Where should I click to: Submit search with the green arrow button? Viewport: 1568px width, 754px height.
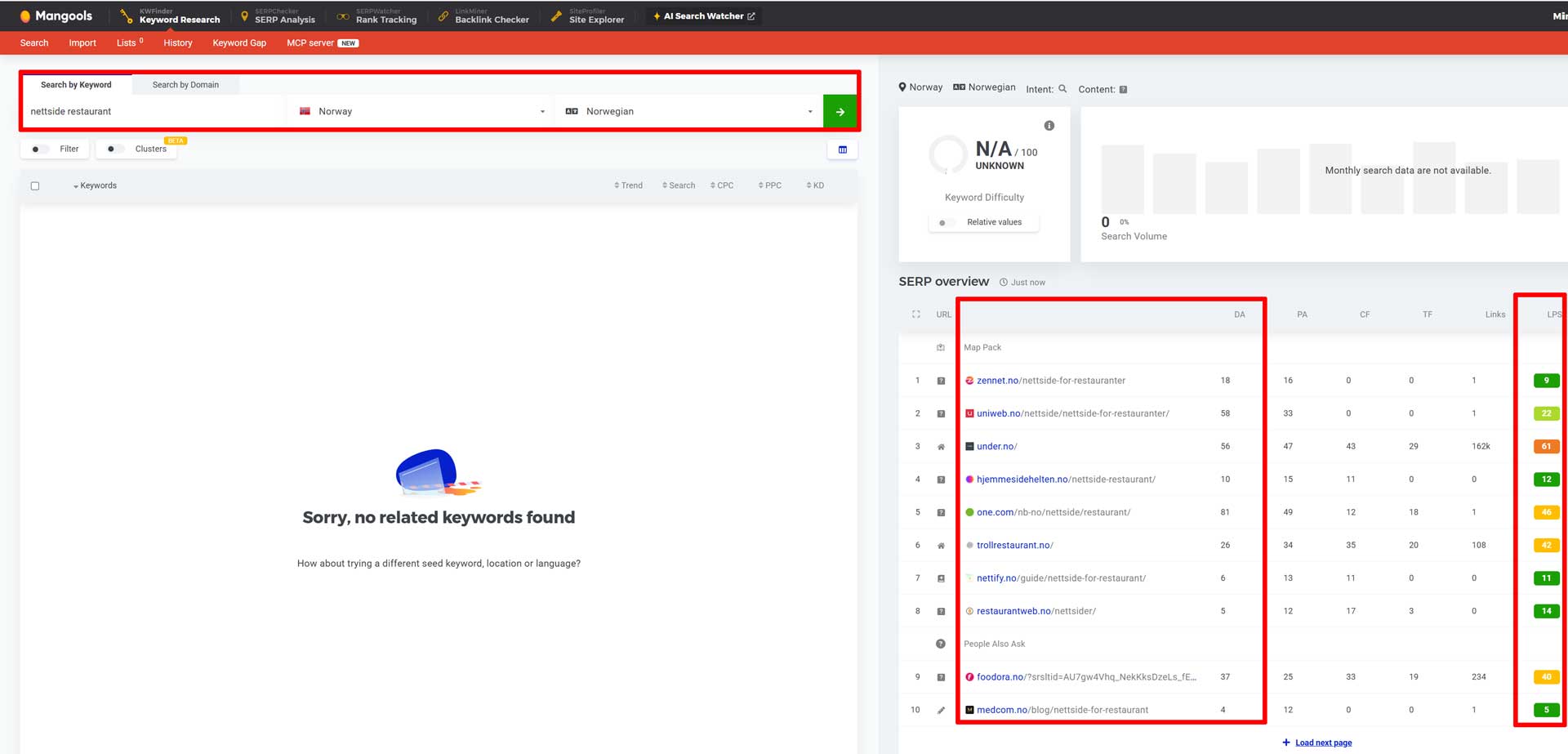click(840, 111)
